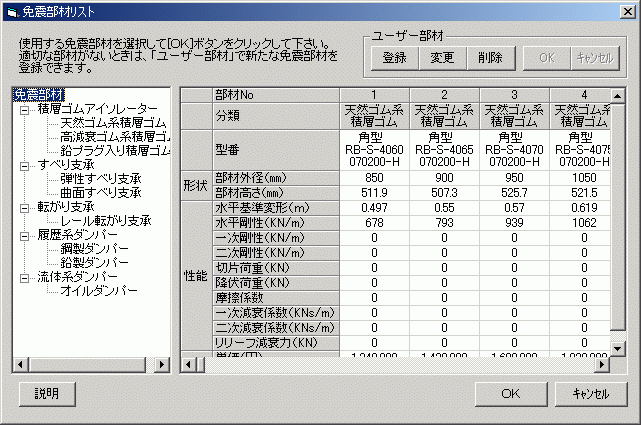The height and width of the screenshot is (425, 641).
Task: Click the table's vertical scrollbar thumb
Action: coord(617,217)
